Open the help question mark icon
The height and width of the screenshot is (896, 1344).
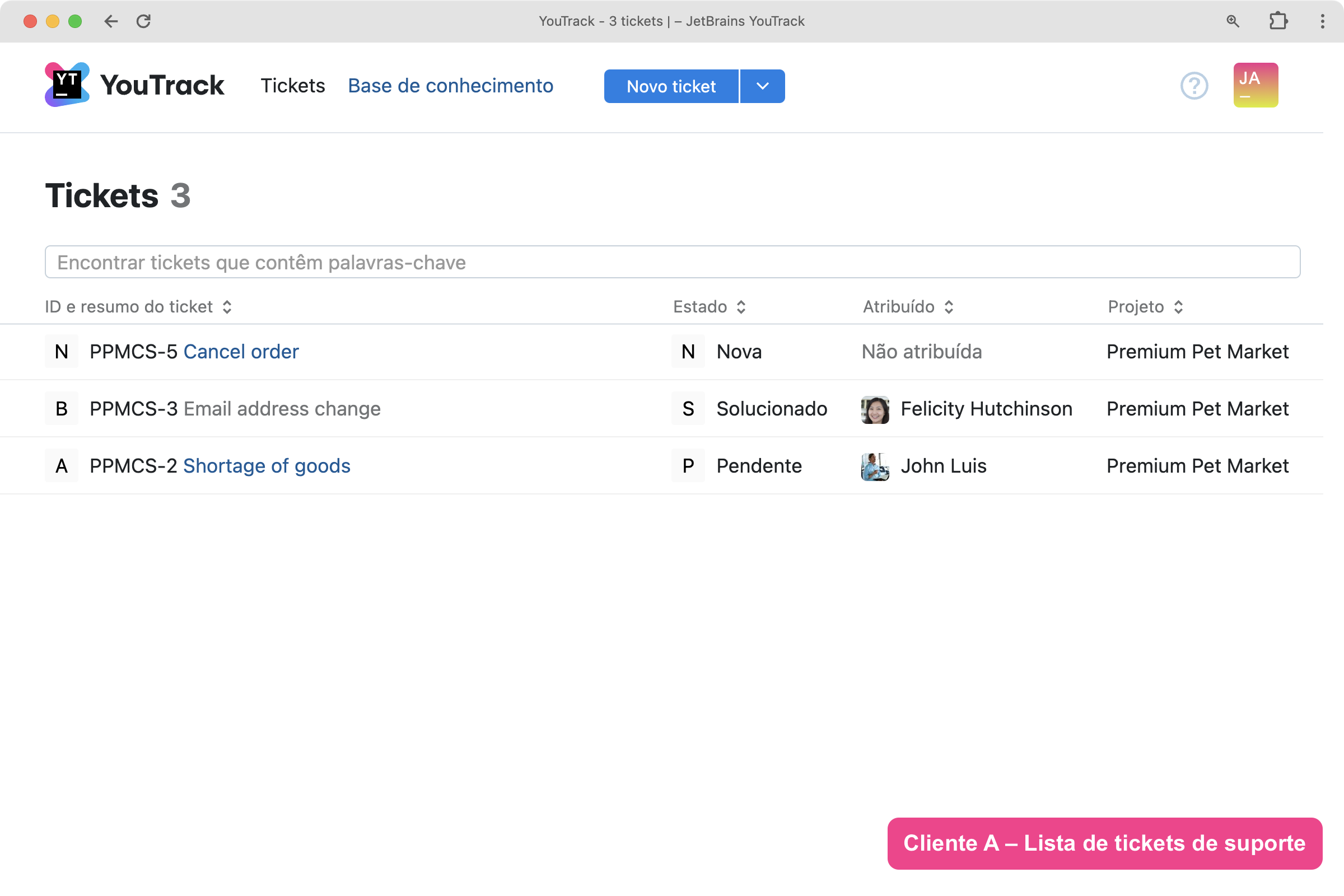tap(1194, 86)
